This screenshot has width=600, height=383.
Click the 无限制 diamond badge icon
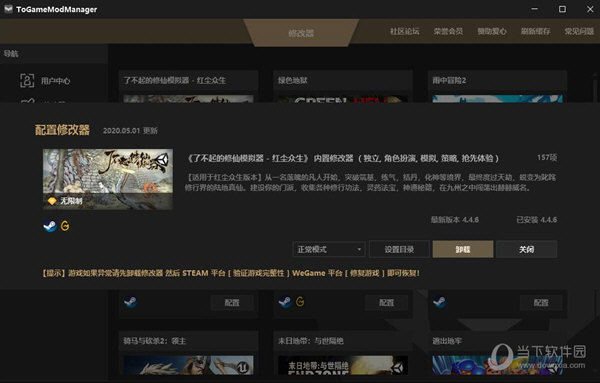[52, 201]
